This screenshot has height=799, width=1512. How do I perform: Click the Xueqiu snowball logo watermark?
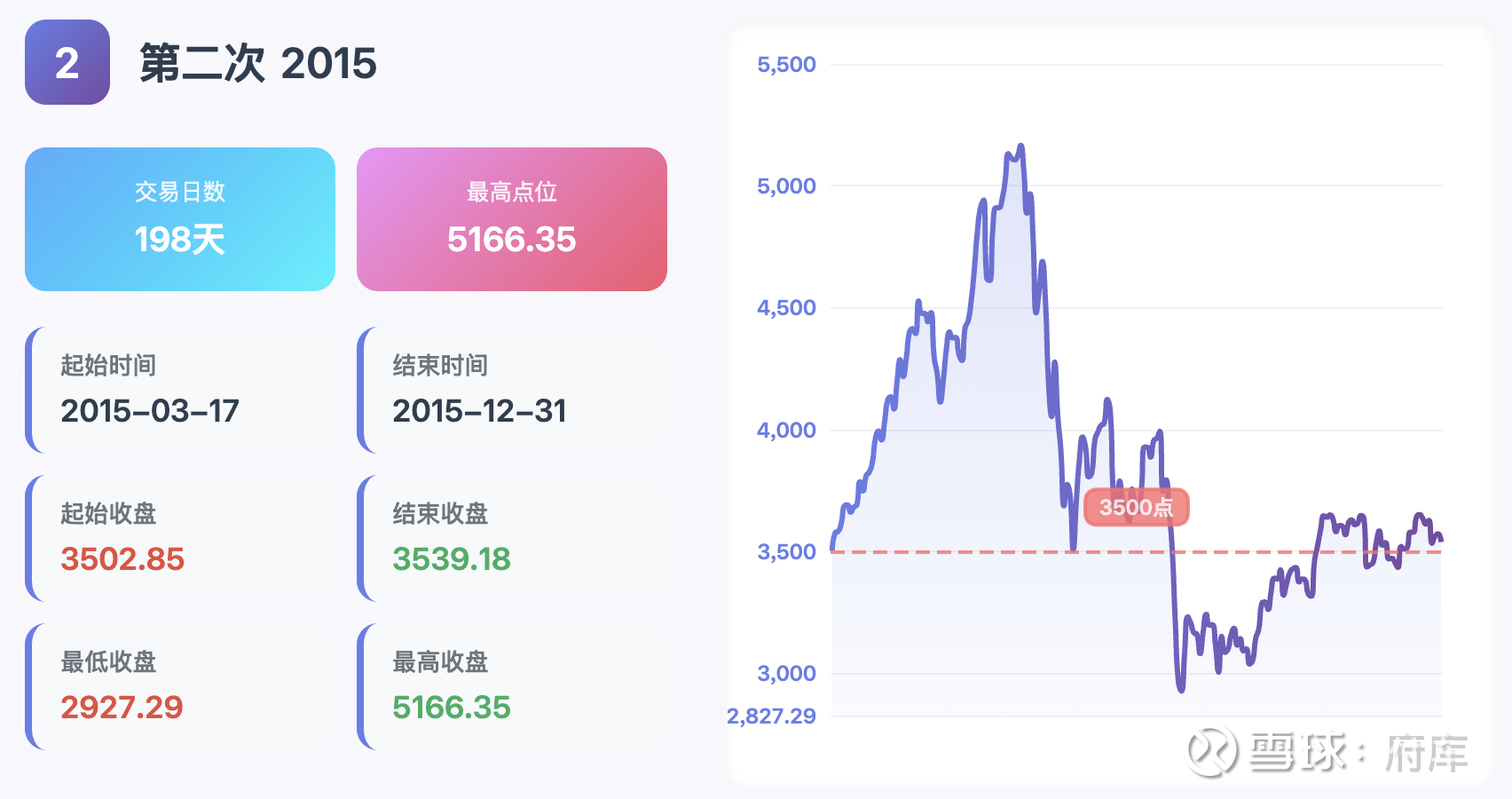pyautogui.click(x=1213, y=752)
